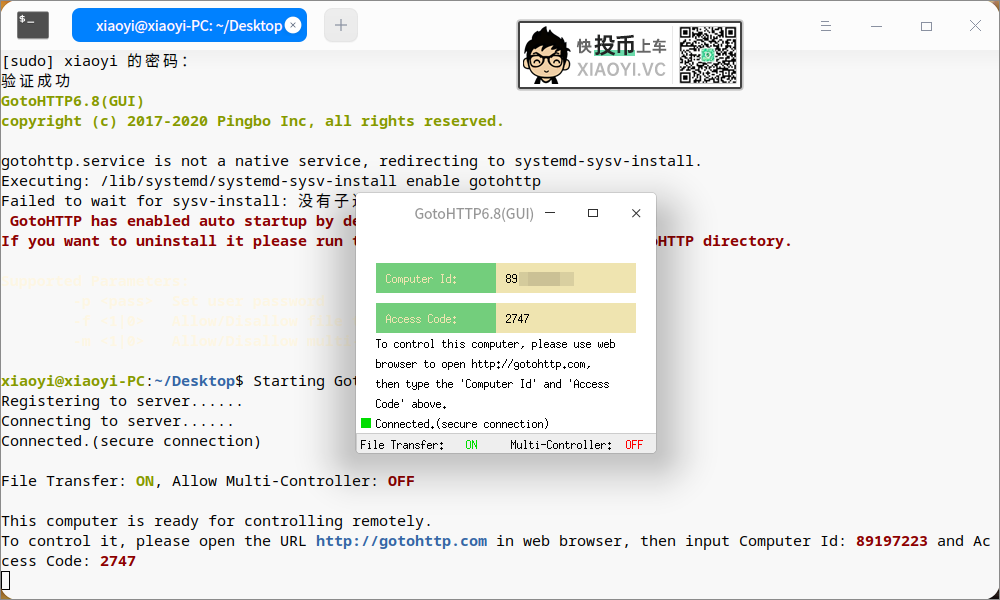
Task: Click the terminal cursor block
Action: click(x=6, y=581)
